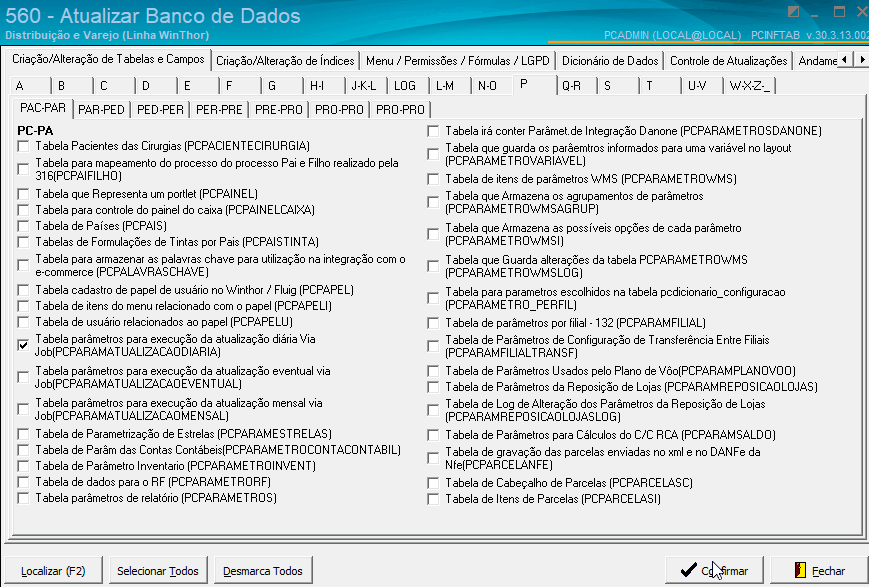Screen dimensions: 869x587
Task: Click the PC-PA group heading
Action: click(x=35, y=131)
